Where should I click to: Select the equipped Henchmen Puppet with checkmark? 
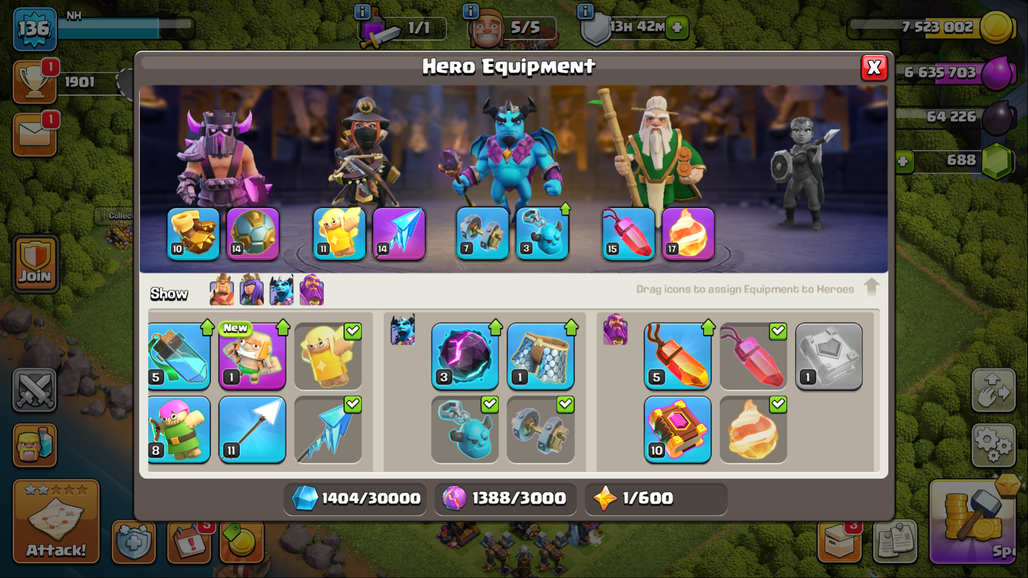[x=464, y=430]
